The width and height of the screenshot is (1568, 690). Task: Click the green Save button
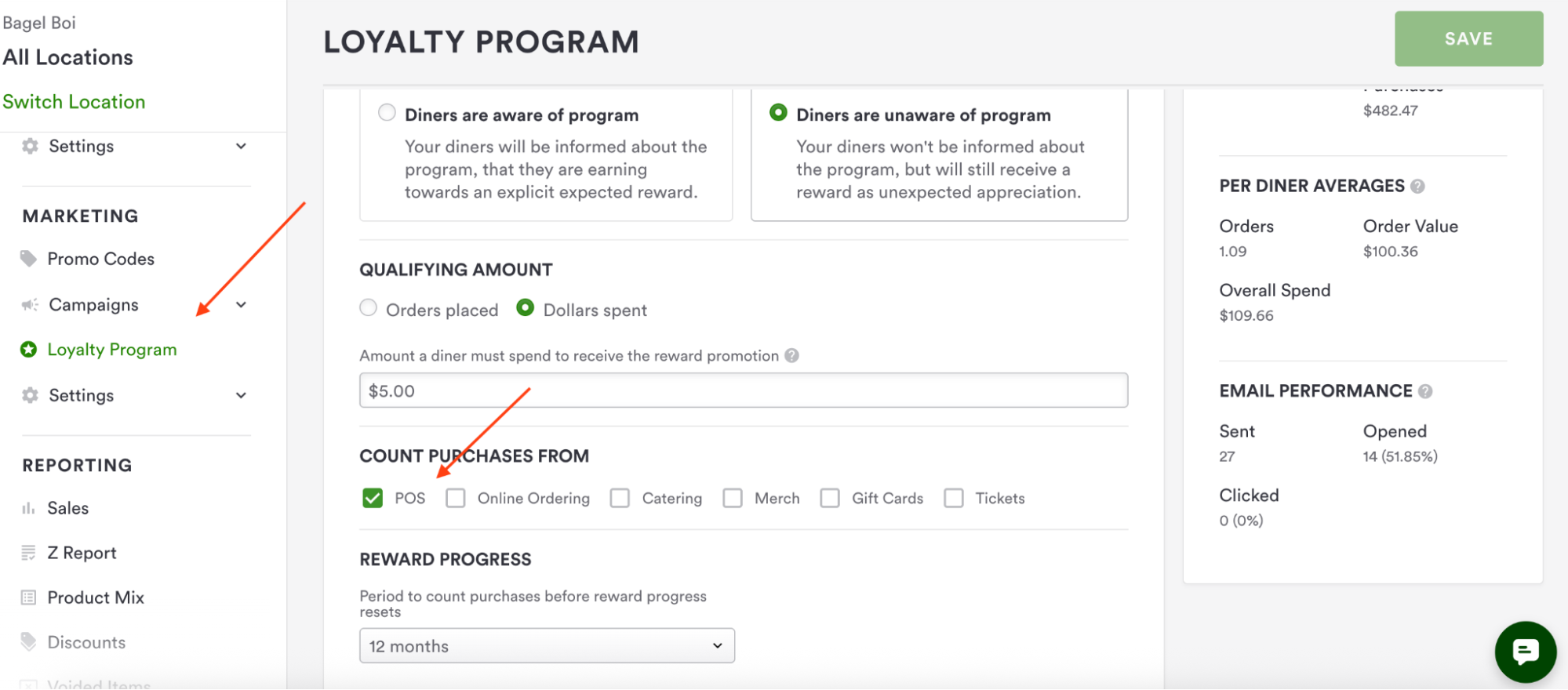click(1468, 39)
